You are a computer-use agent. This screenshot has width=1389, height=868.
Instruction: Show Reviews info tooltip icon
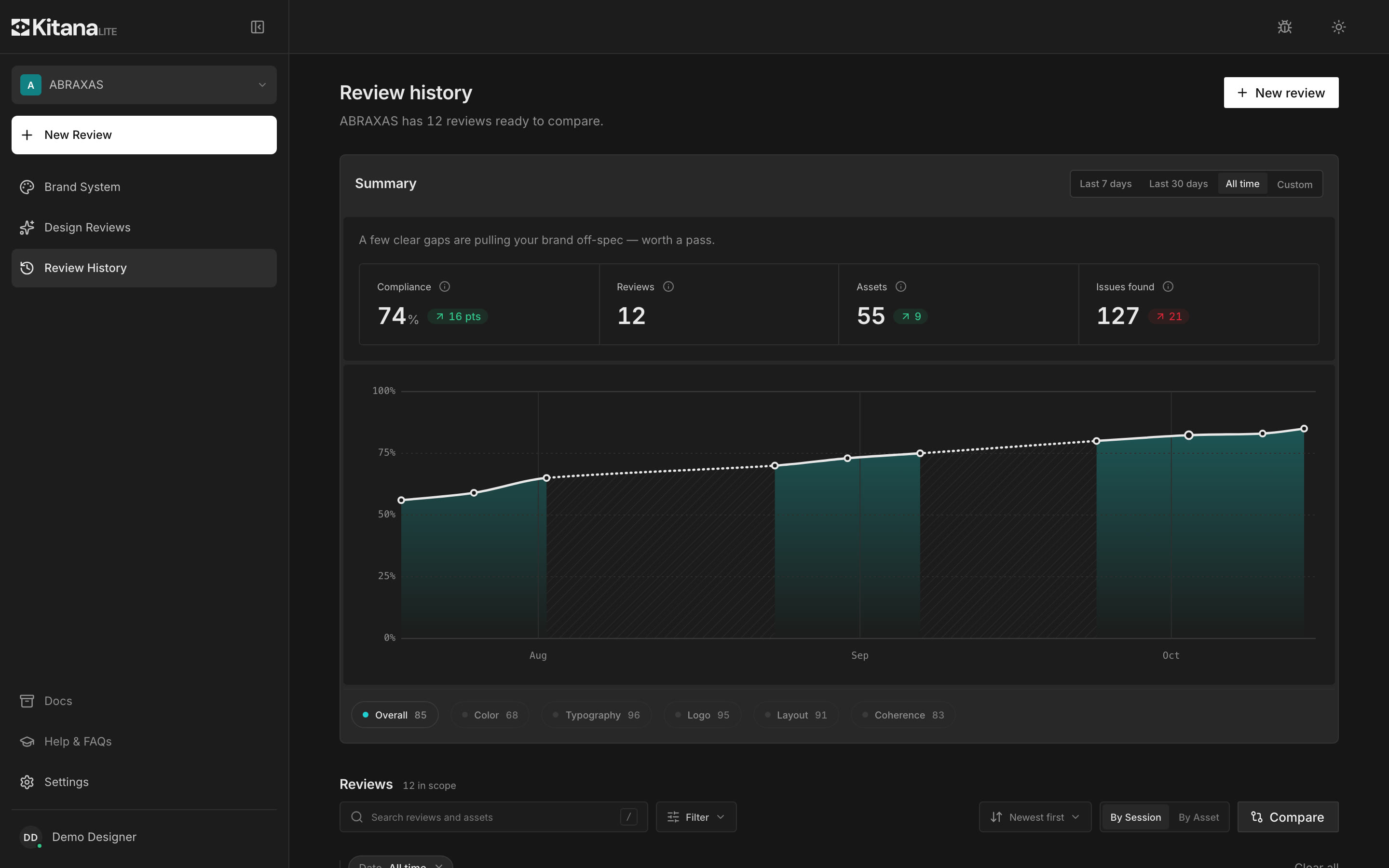coord(668,286)
